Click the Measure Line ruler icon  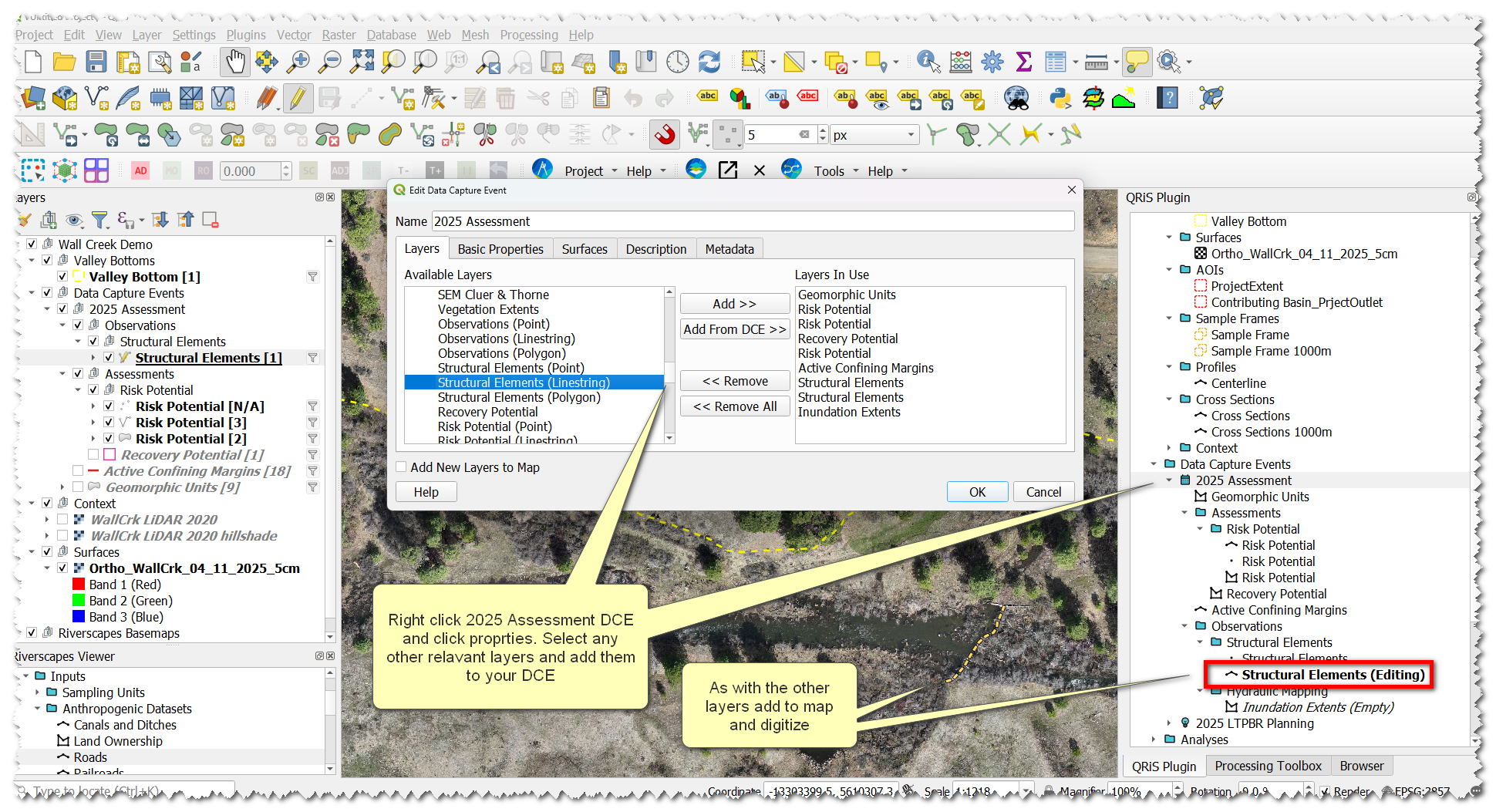coord(1096,62)
